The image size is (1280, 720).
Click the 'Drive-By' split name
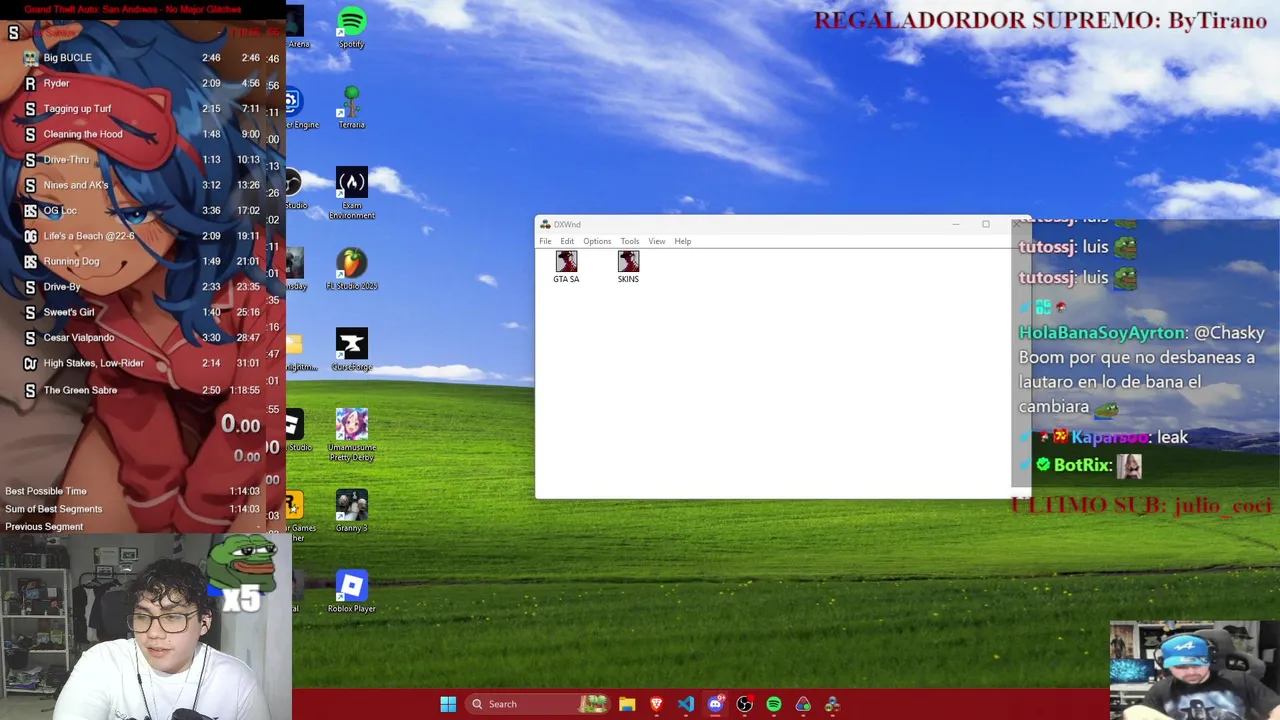(x=62, y=287)
